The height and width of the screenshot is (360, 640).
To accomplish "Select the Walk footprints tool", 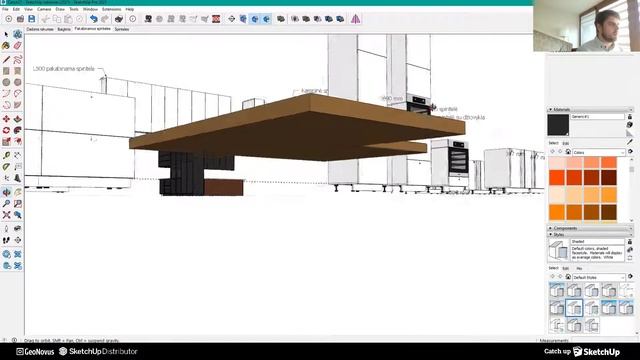I will pos(6,240).
